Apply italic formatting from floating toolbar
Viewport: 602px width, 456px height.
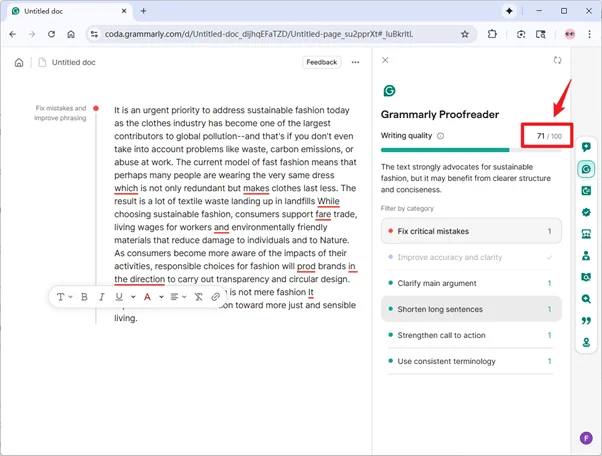101,297
